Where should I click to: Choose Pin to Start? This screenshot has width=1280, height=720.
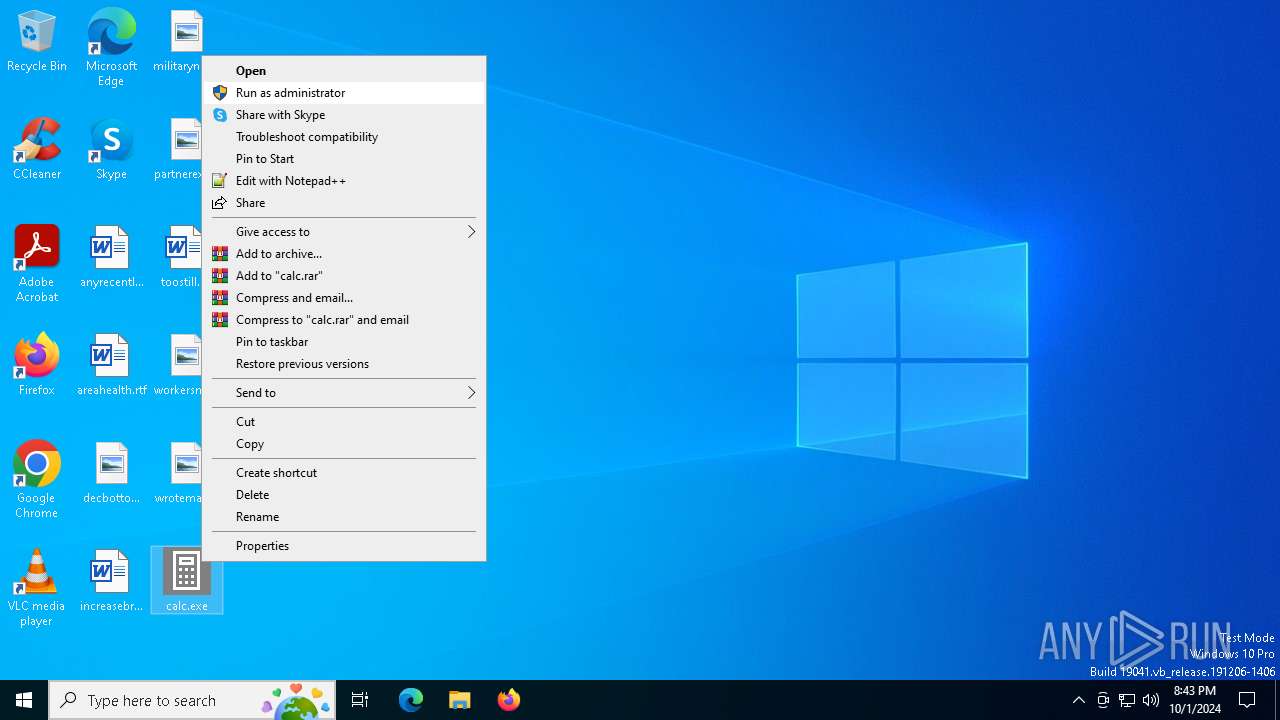point(344,159)
